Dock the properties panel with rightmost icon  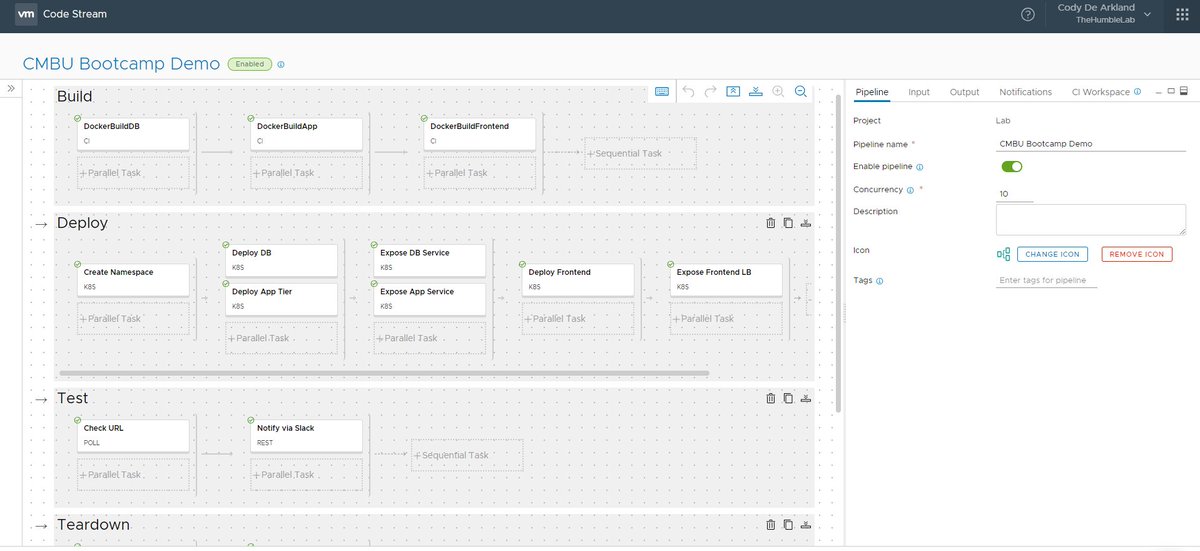1184,91
